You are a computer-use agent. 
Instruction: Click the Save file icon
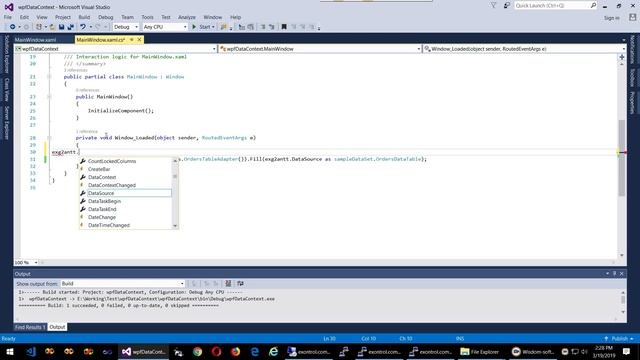click(x=61, y=27)
